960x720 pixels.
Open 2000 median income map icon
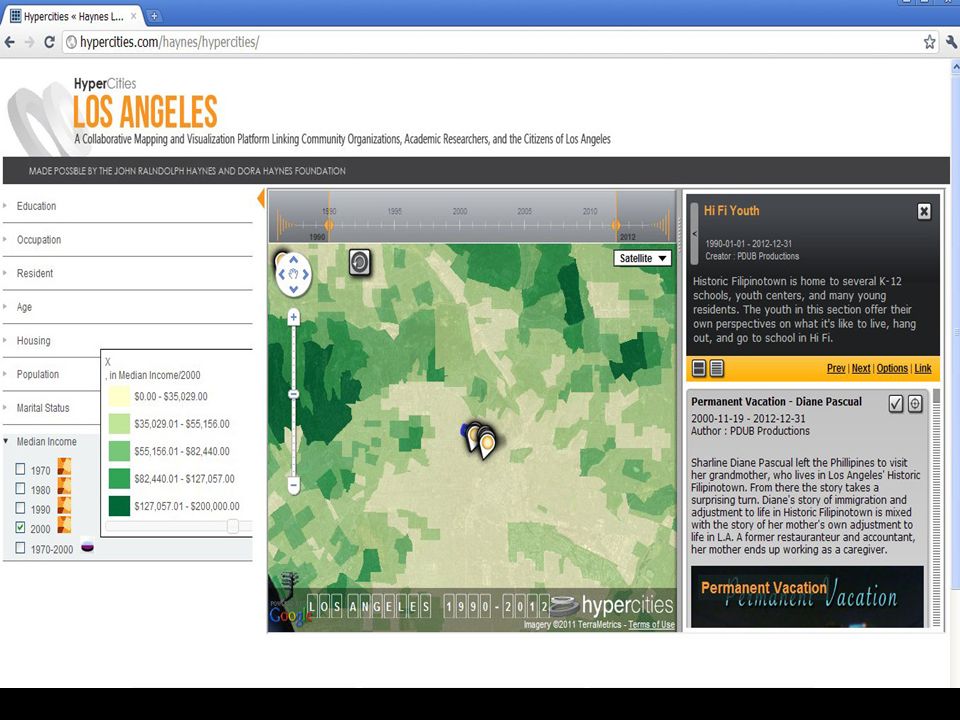[64, 525]
